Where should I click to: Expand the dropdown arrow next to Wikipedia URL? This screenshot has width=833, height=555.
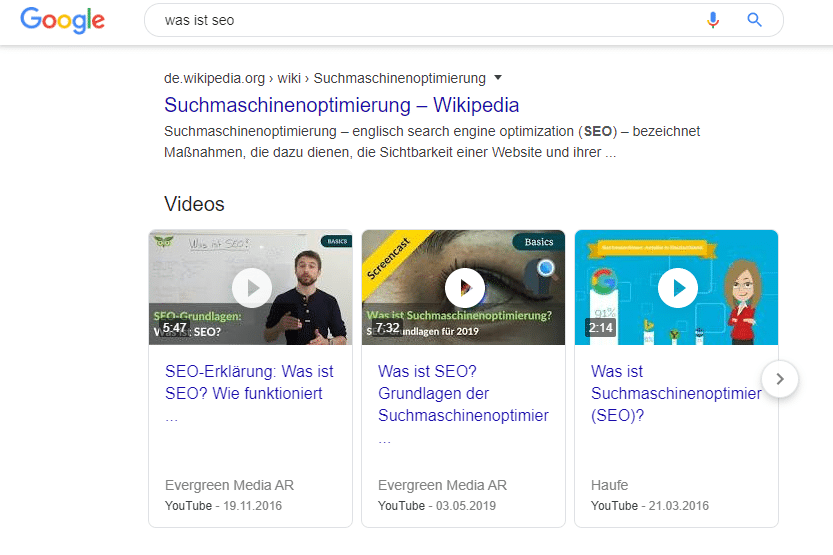point(498,78)
